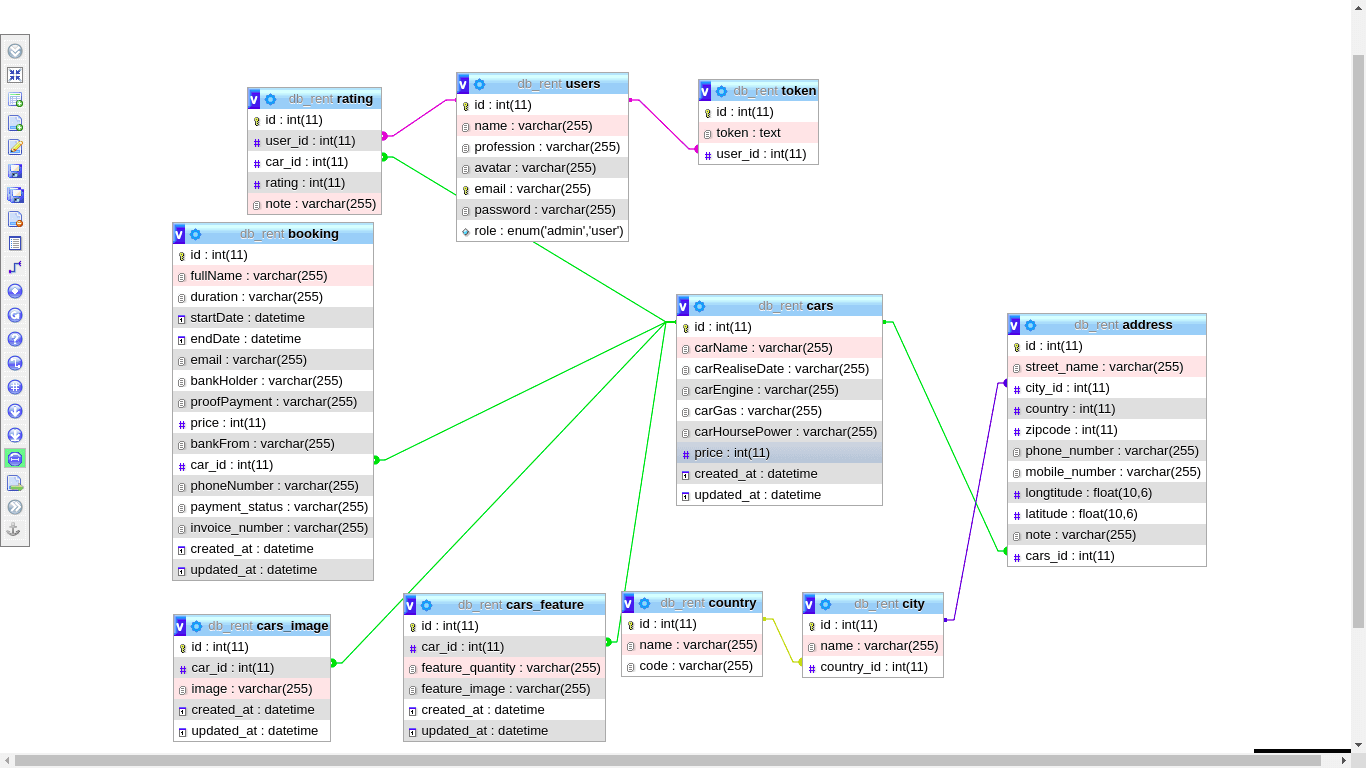Click user_id : int(11) in rating table
Viewport: 1366px width, 768px height.
click(315, 141)
